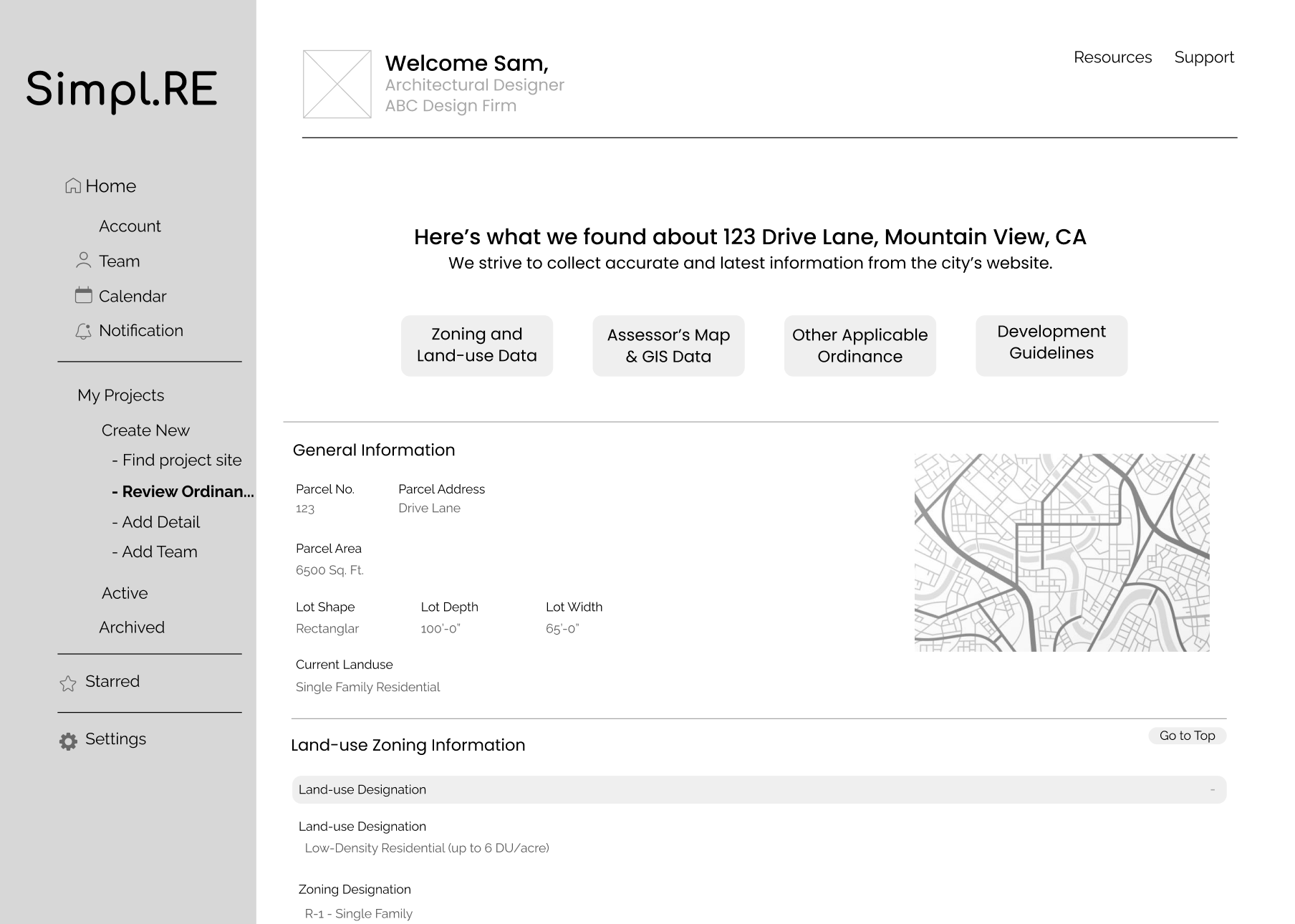
Task: Open My Projects section
Action: click(120, 395)
